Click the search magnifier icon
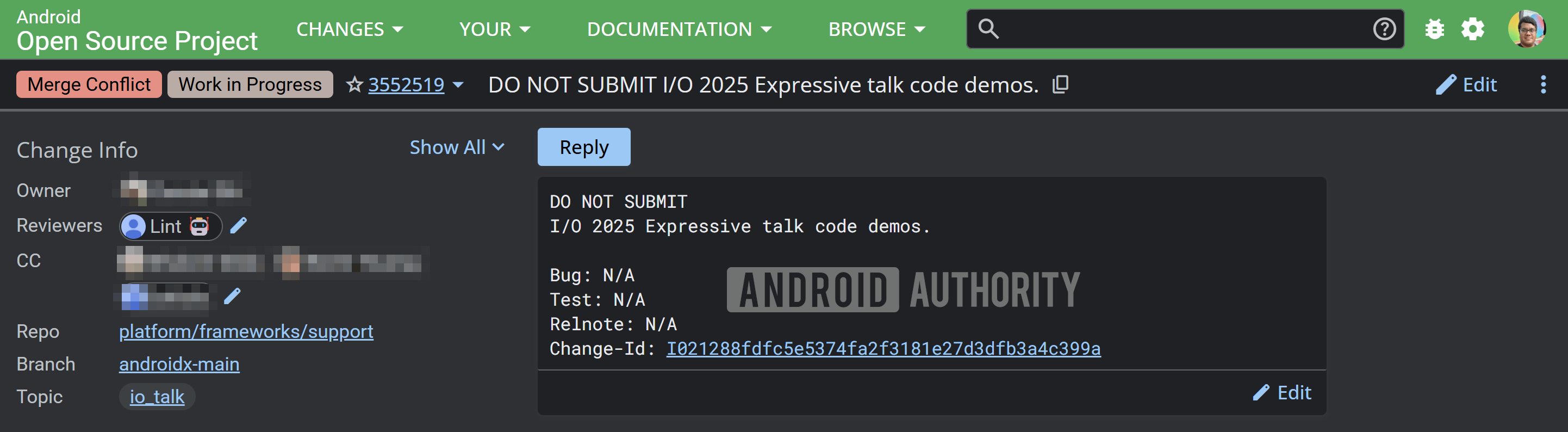Screen dimensions: 1568x432 point(988,29)
